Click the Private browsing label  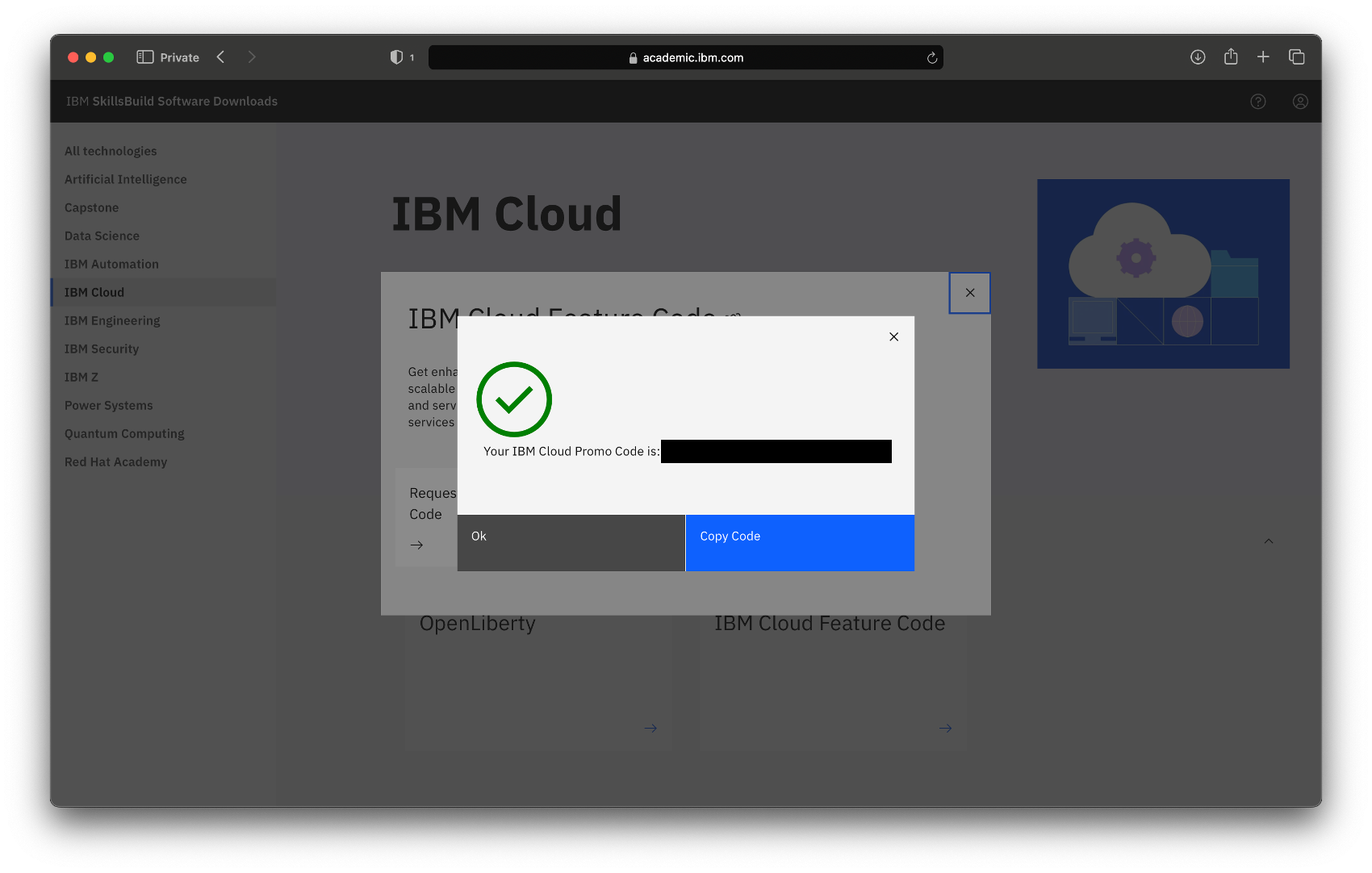(180, 57)
